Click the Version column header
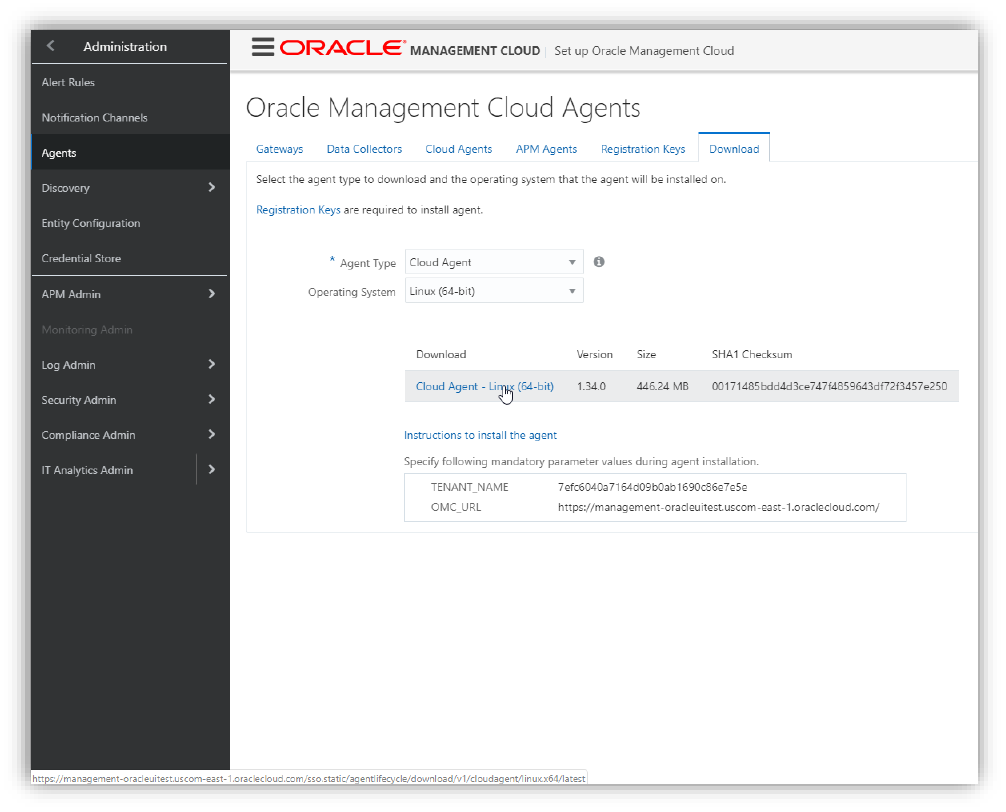 click(594, 354)
